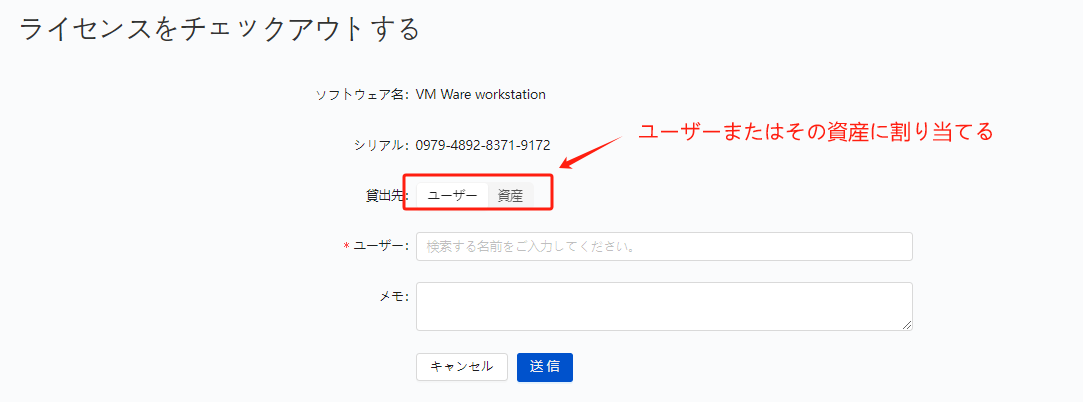Click inside the メモ text area

coord(664,306)
